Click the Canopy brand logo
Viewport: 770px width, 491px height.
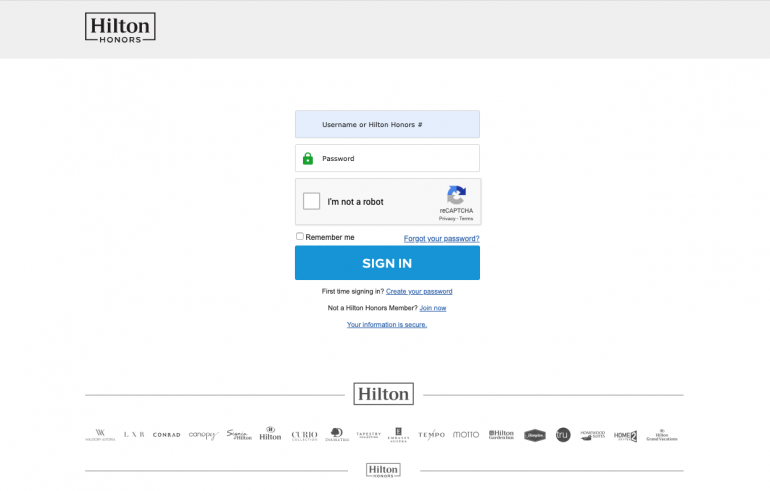[x=203, y=435]
